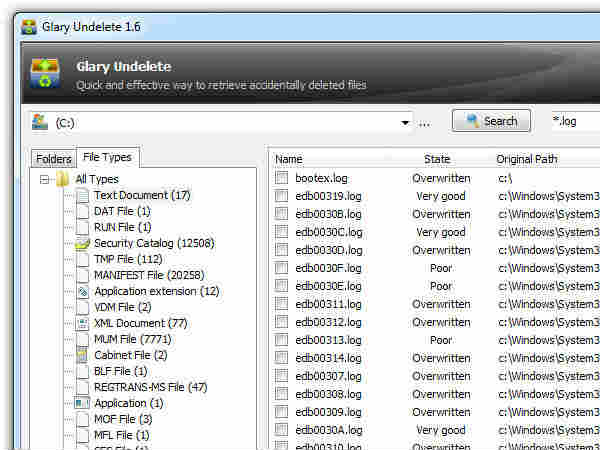The image size is (600, 450).
Task: Click the Cabinet File type icon
Action: coord(82,355)
